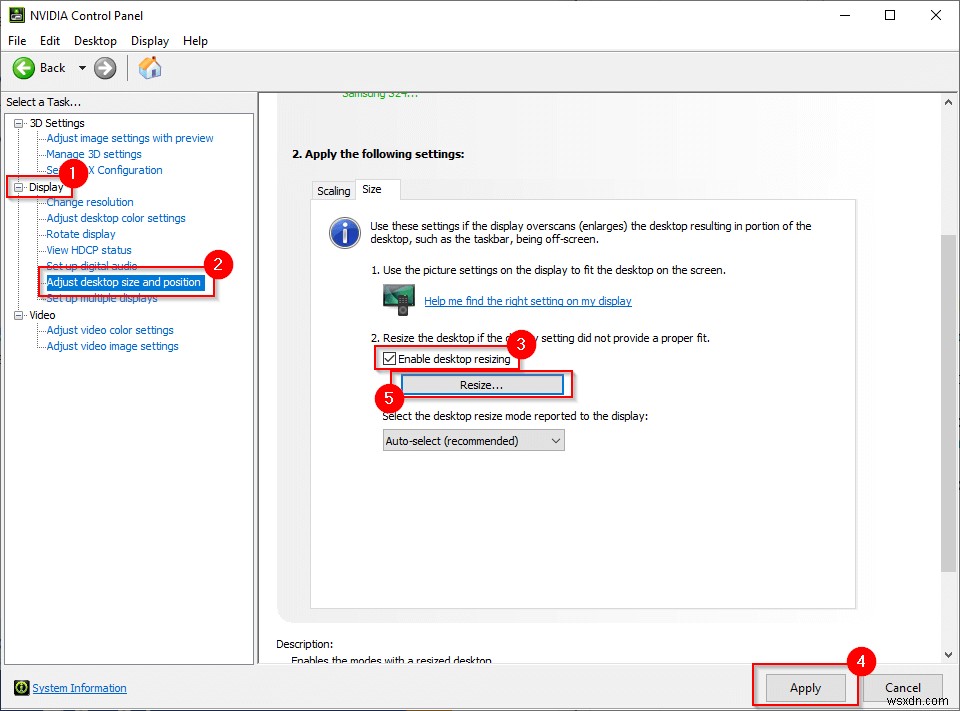This screenshot has height=711, width=960.
Task: Click the NVIDIA home icon in the toolbar
Action: tap(150, 68)
